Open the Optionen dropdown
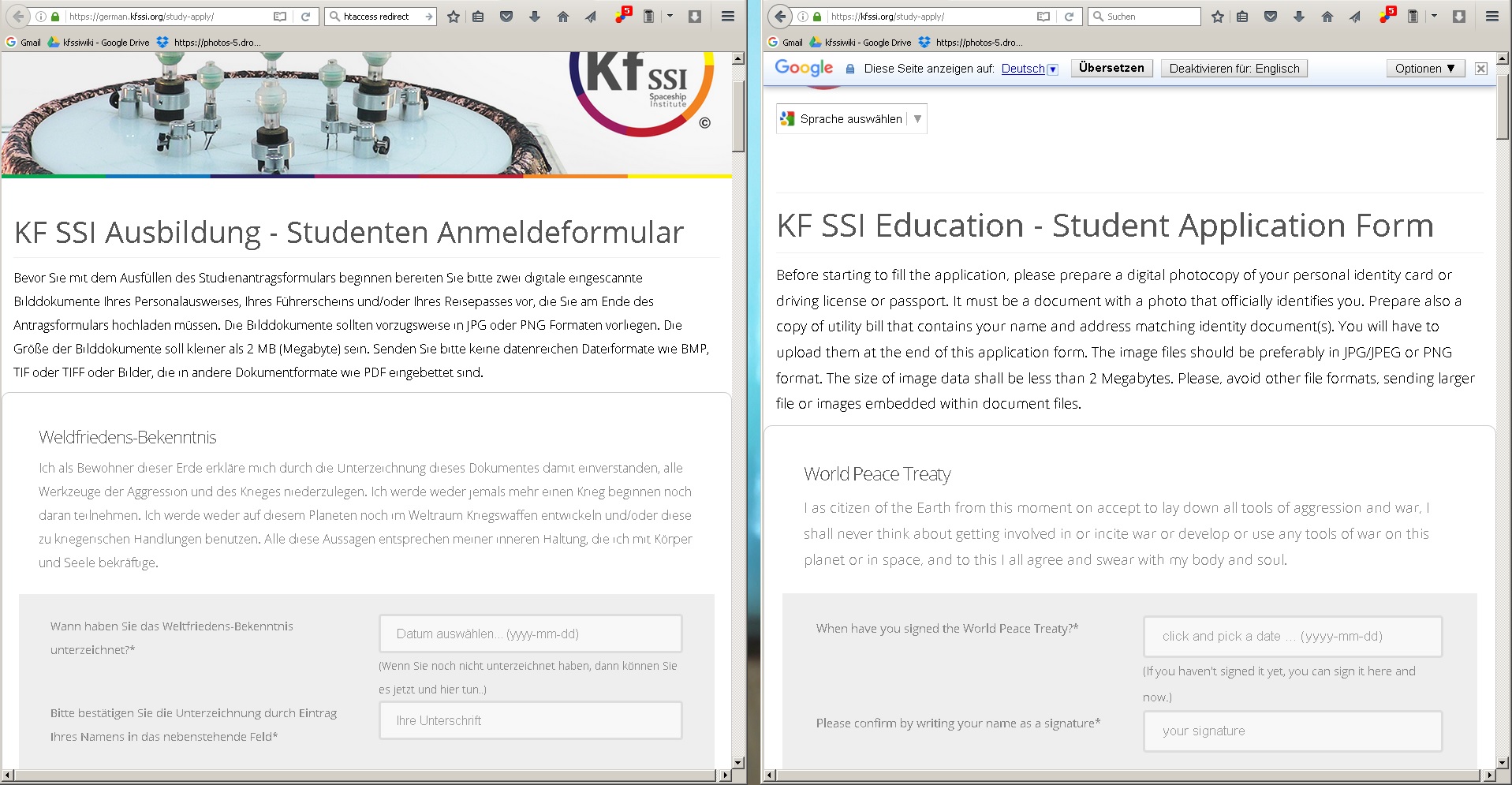Viewport: 1512px width, 785px height. pyautogui.click(x=1425, y=69)
